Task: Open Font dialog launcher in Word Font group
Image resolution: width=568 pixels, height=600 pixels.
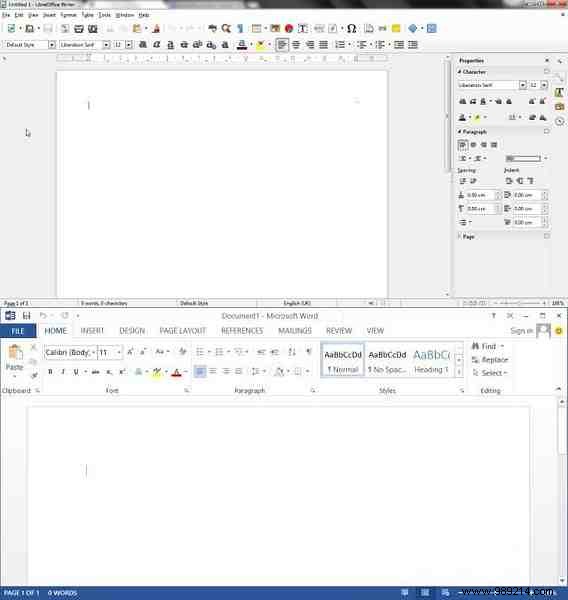Action: pos(186,391)
